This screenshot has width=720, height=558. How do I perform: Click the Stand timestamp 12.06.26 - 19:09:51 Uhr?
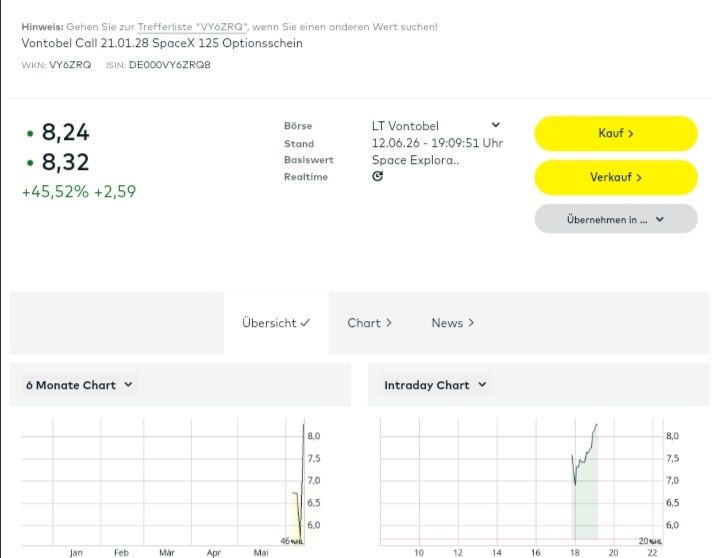click(437, 143)
